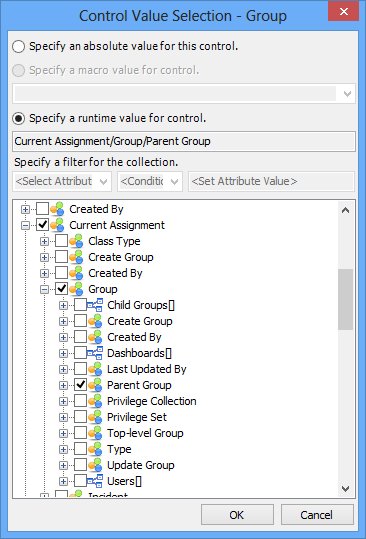Check the Top-level Group checkbox

point(80,433)
